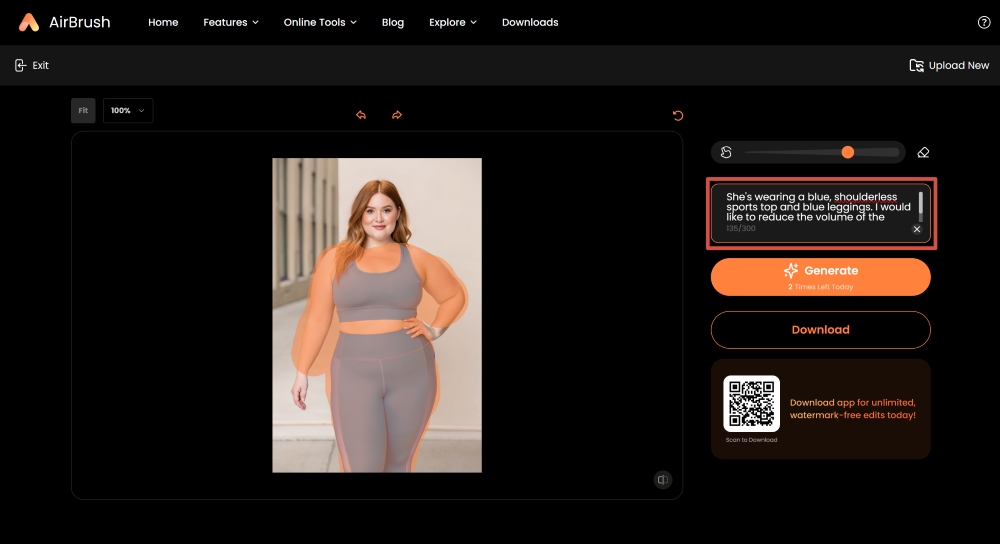Click the redo arrow icon
1000x544 pixels.
(x=397, y=115)
